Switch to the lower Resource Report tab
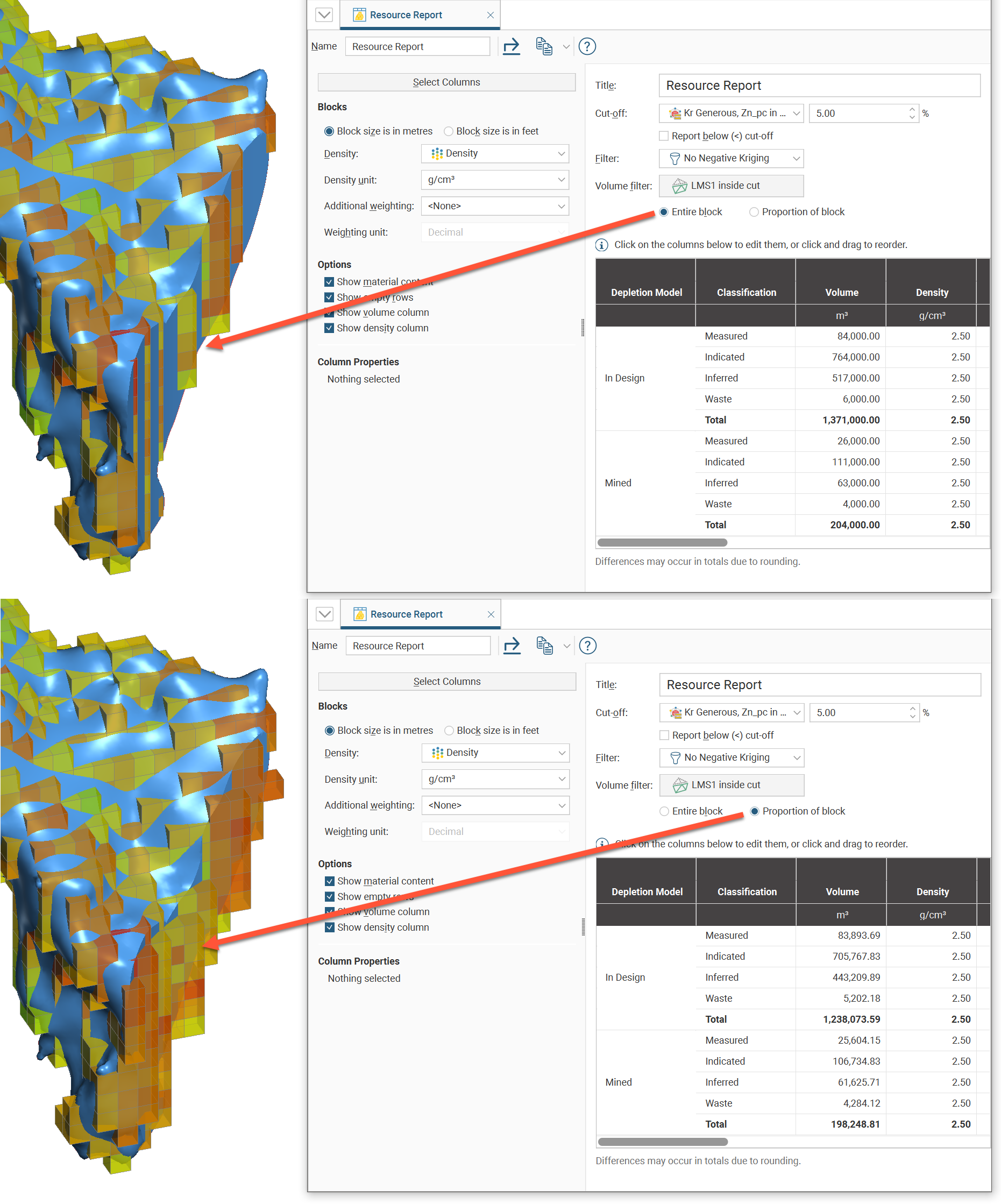Viewport: 1001px width, 1204px height. point(420,614)
